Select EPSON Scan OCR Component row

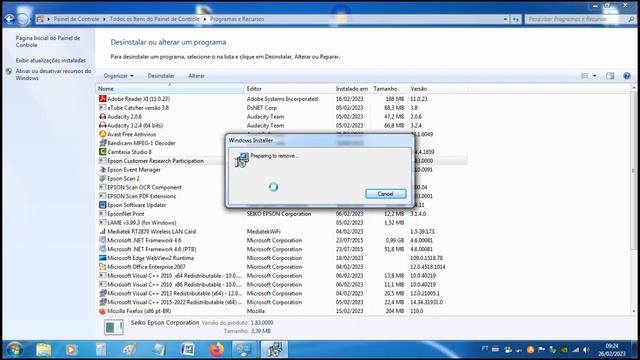point(282,187)
